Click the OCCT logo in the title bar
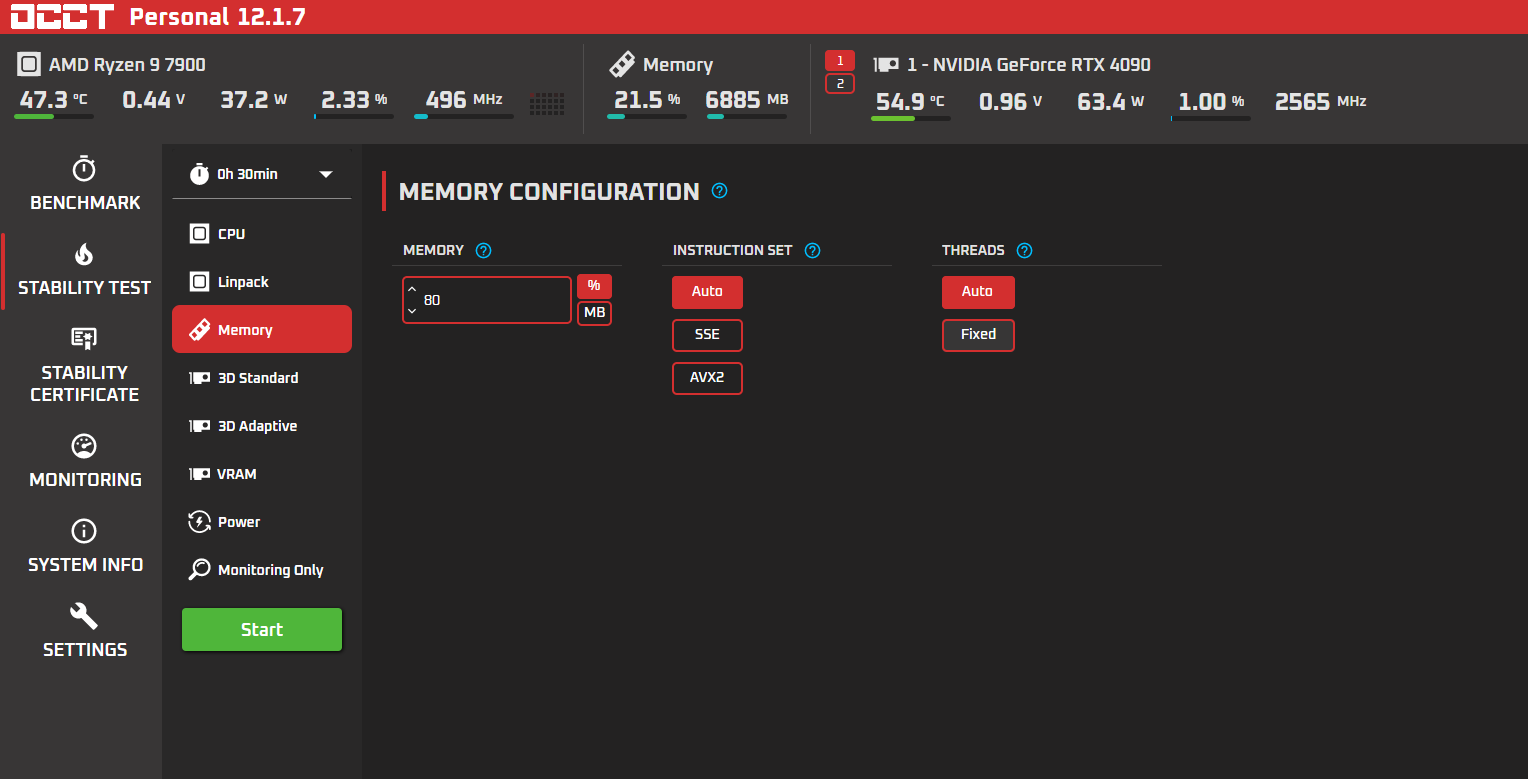 pos(61,17)
